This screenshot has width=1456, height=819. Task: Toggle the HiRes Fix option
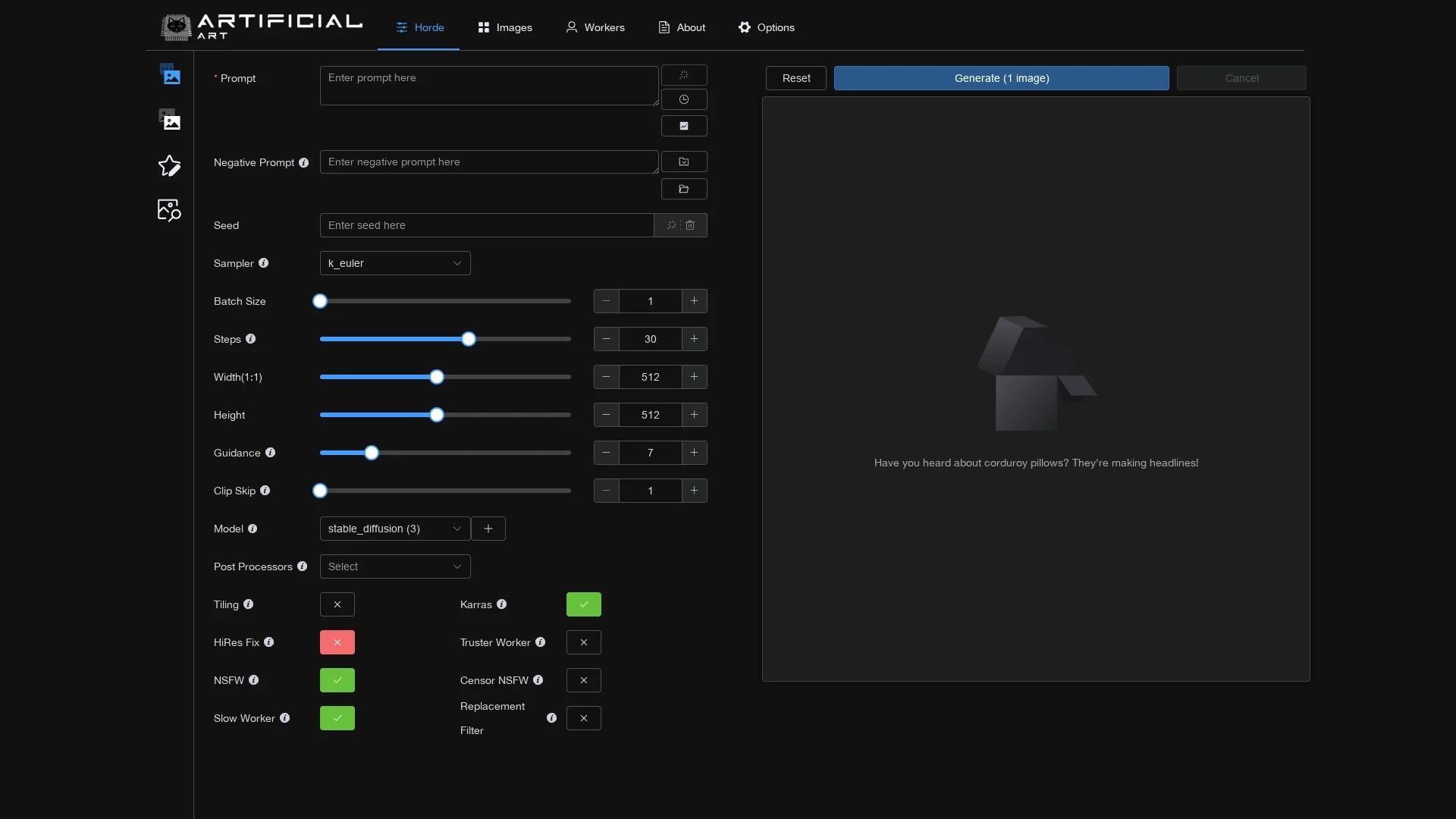337,642
